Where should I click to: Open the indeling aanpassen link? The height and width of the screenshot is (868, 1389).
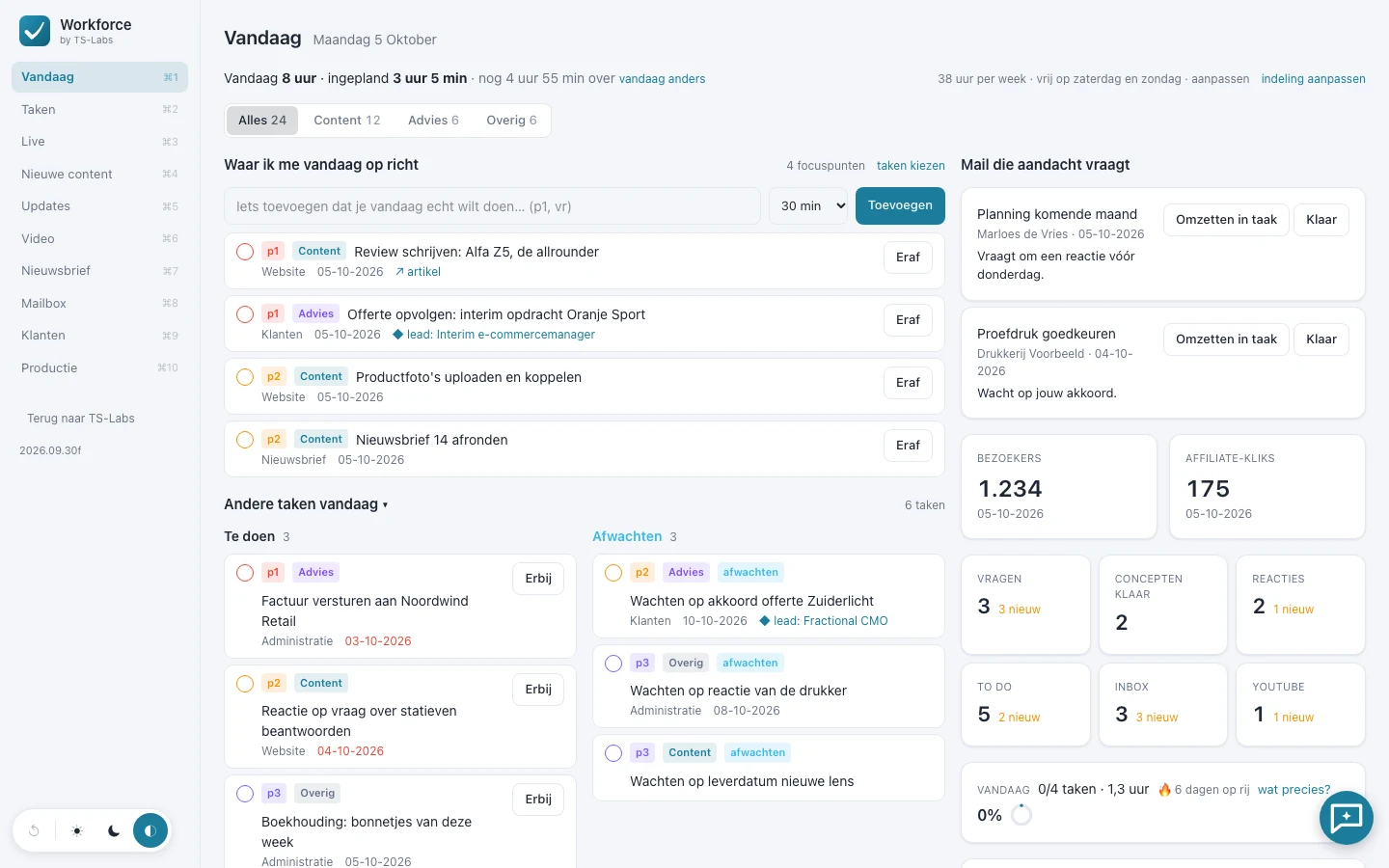(x=1313, y=79)
